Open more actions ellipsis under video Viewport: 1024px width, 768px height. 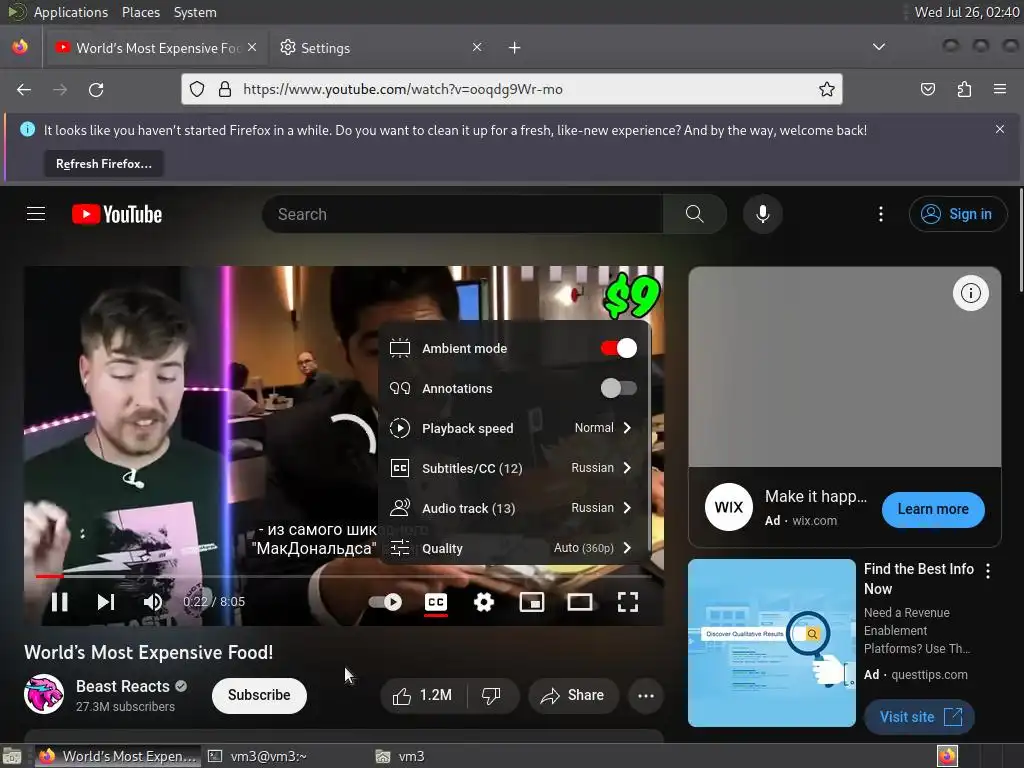click(646, 696)
